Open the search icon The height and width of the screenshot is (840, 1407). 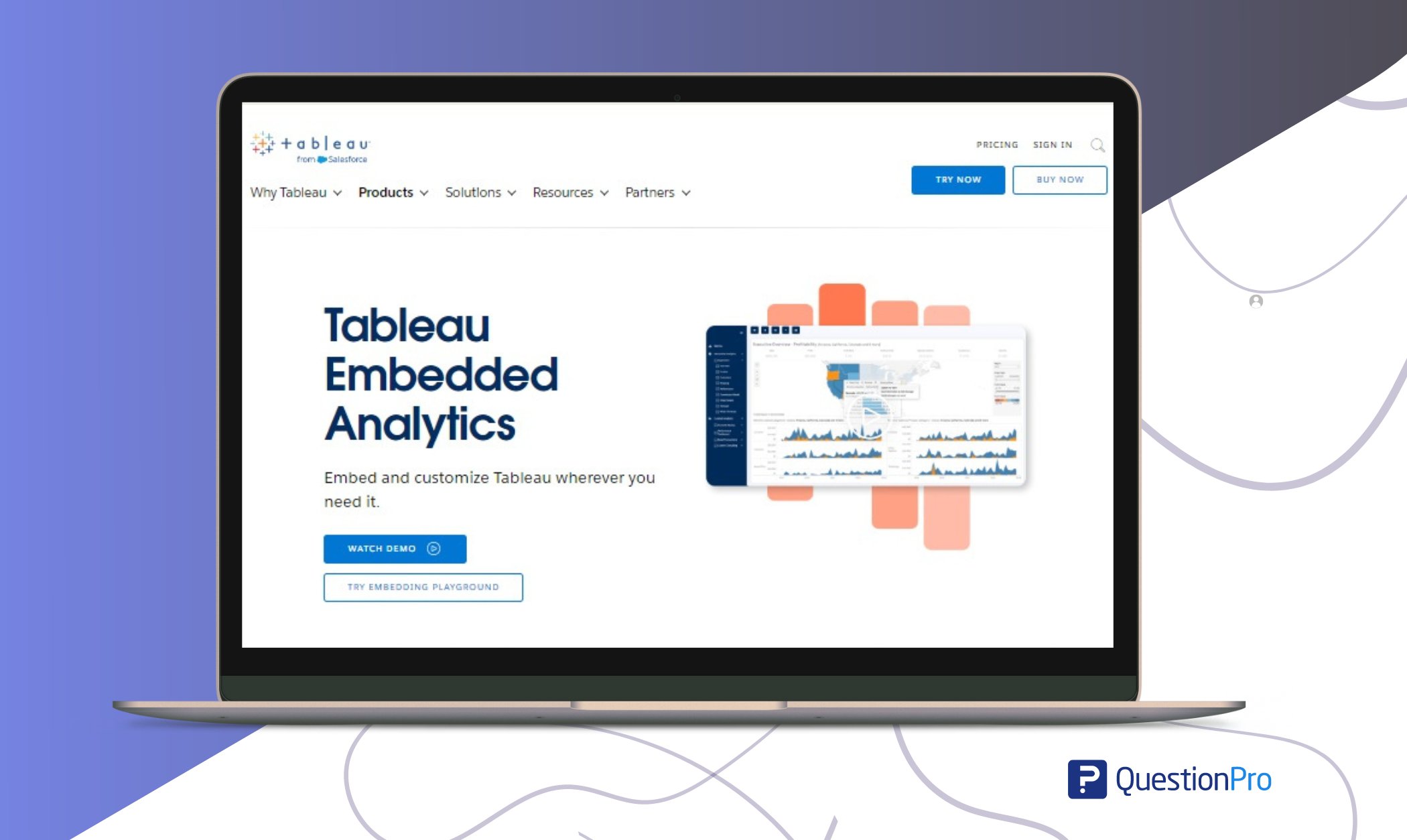(1097, 145)
